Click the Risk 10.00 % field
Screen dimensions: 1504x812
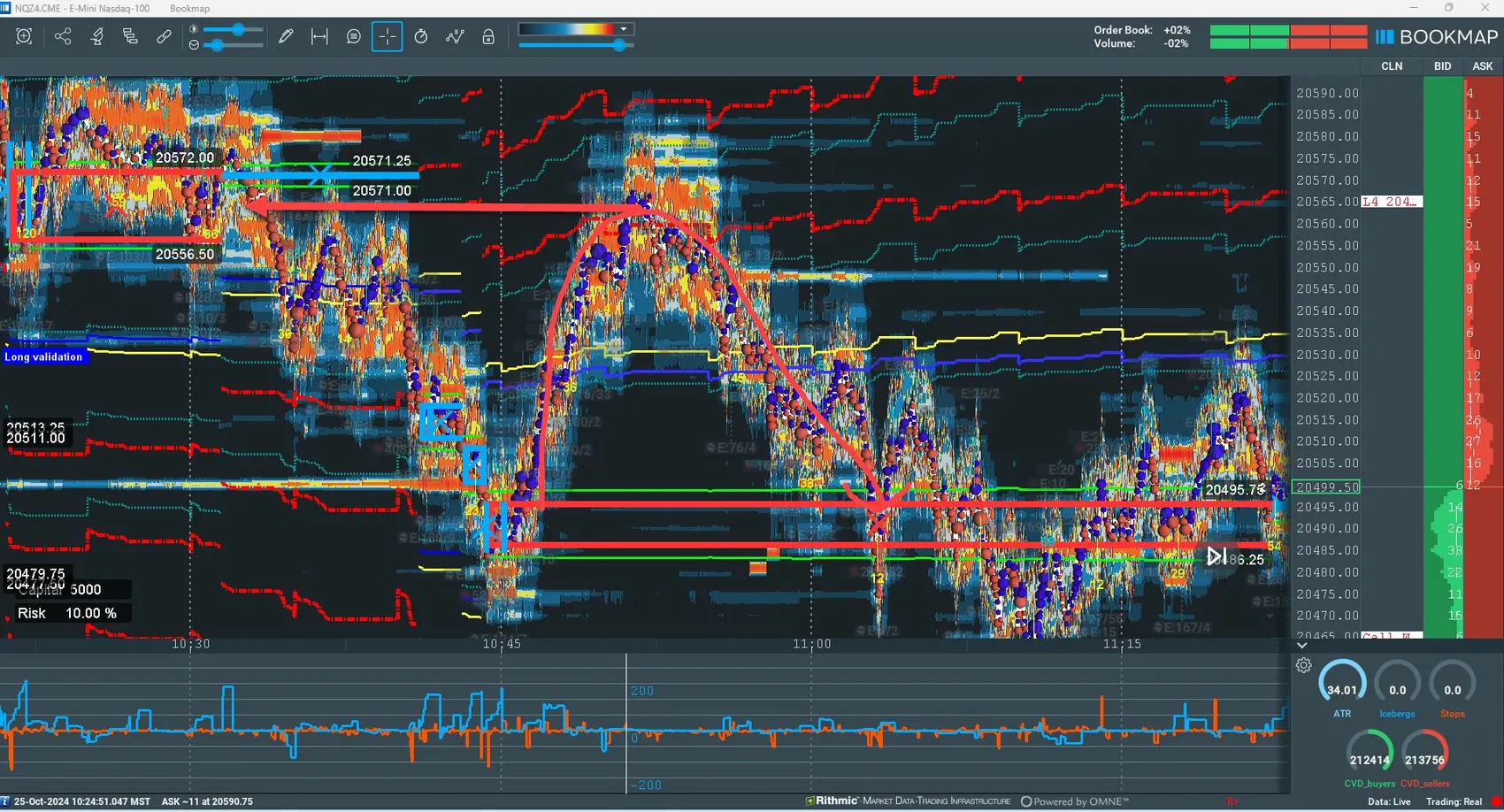coord(72,613)
